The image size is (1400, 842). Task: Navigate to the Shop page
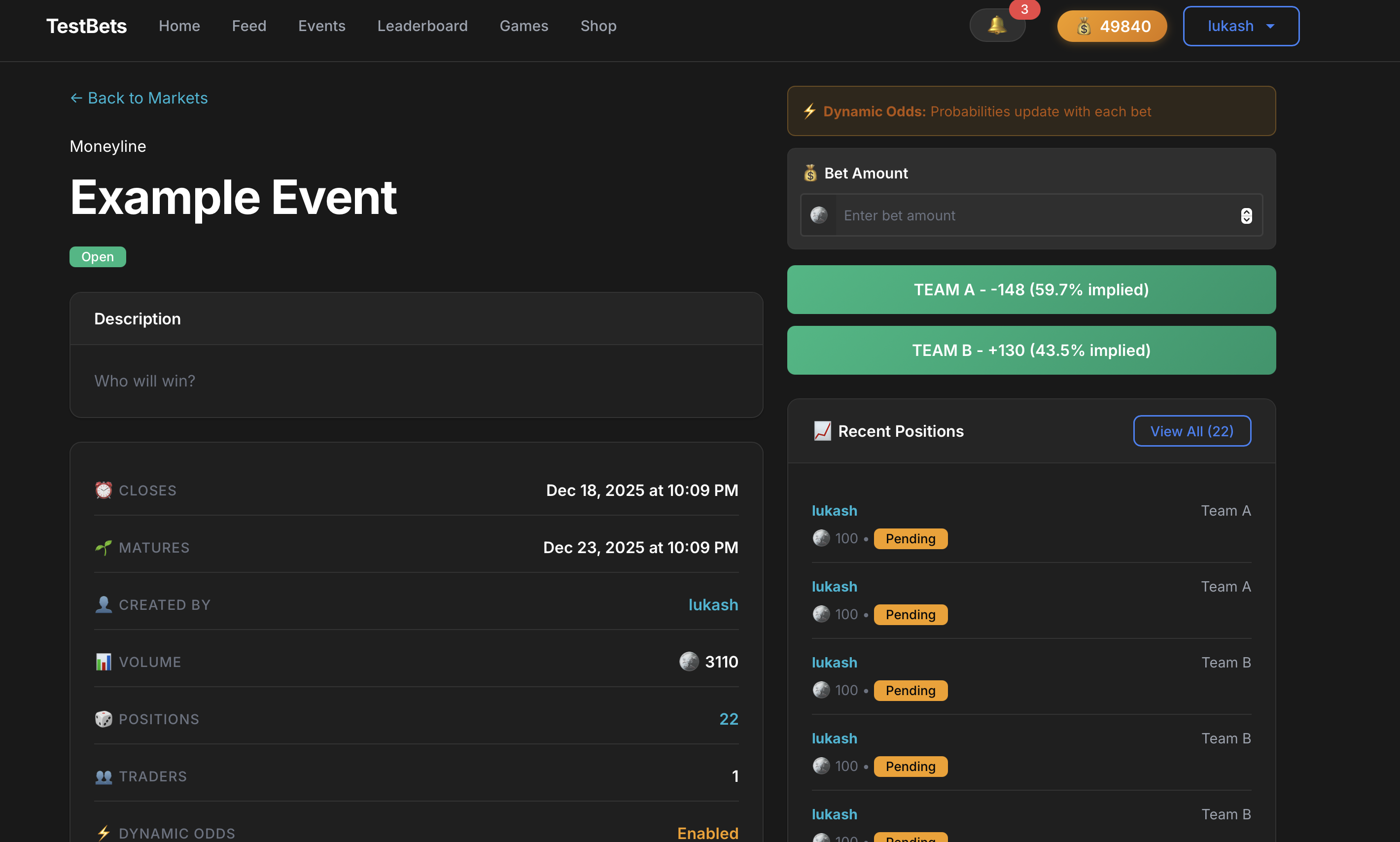point(598,26)
